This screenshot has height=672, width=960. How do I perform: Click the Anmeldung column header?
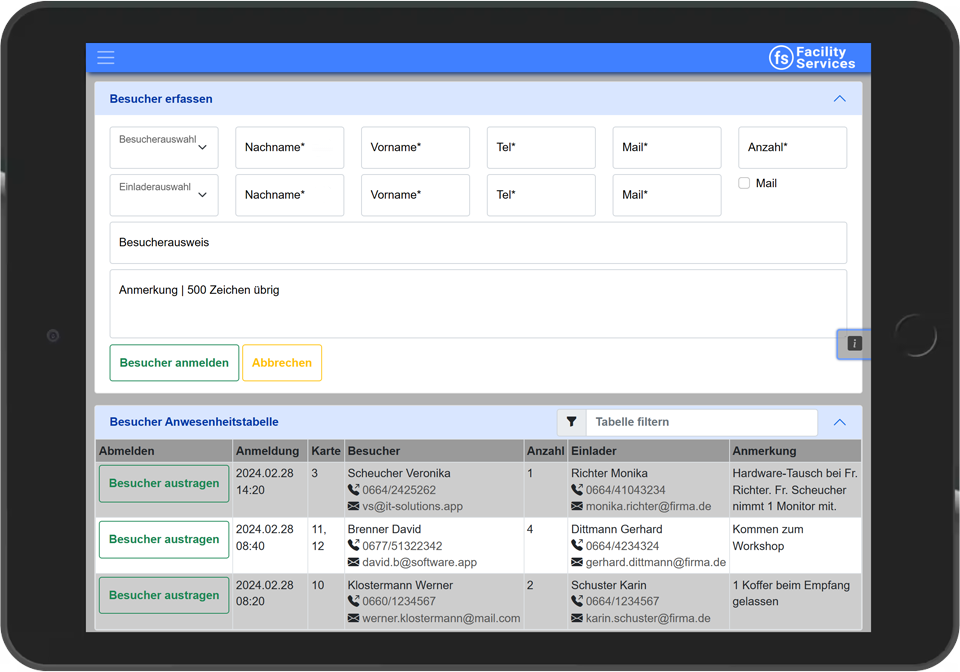coord(270,451)
